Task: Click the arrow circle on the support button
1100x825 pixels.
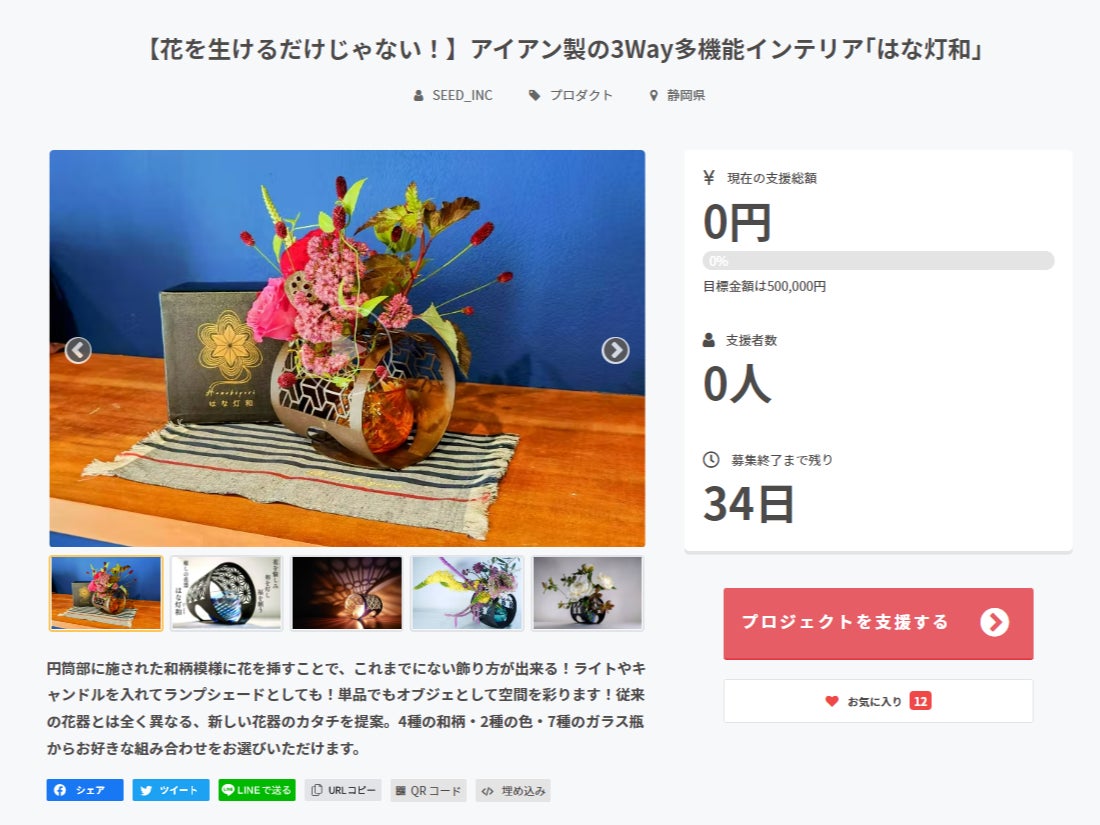Action: (994, 622)
